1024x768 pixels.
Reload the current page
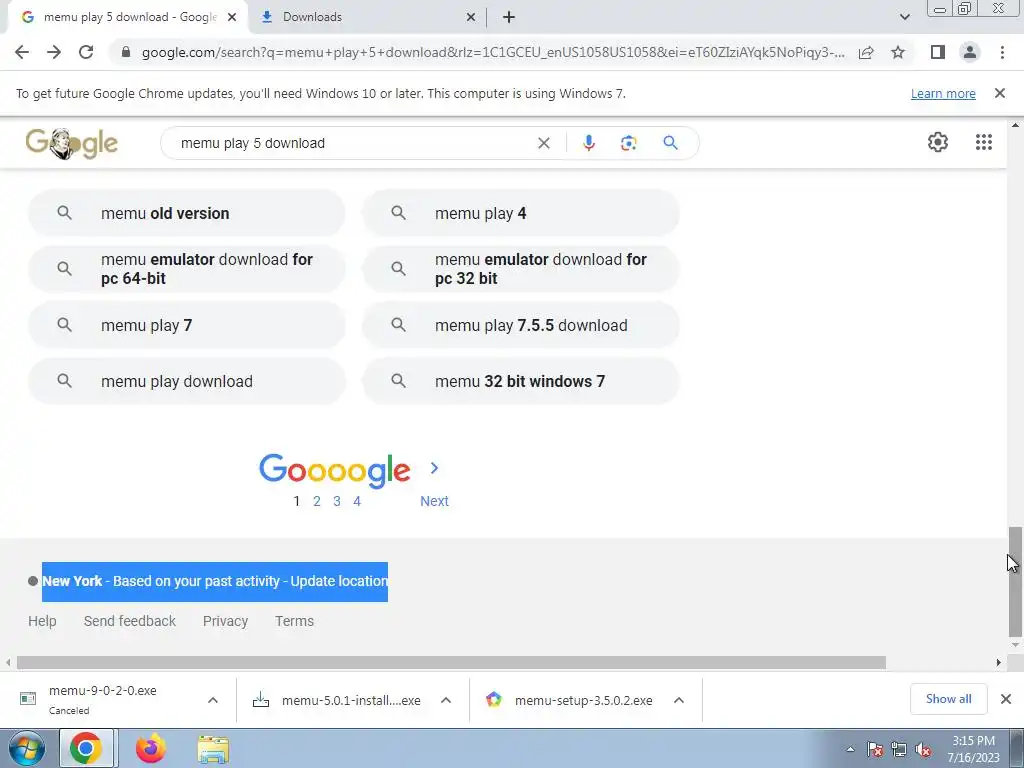click(x=86, y=52)
